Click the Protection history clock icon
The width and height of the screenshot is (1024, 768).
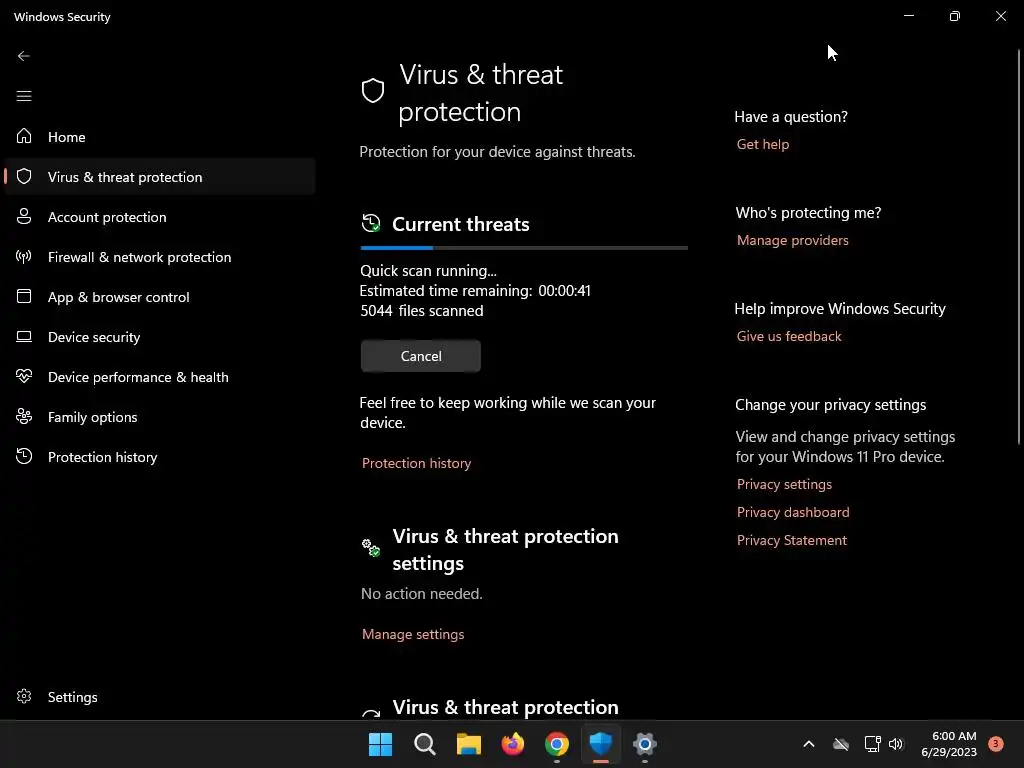24,456
